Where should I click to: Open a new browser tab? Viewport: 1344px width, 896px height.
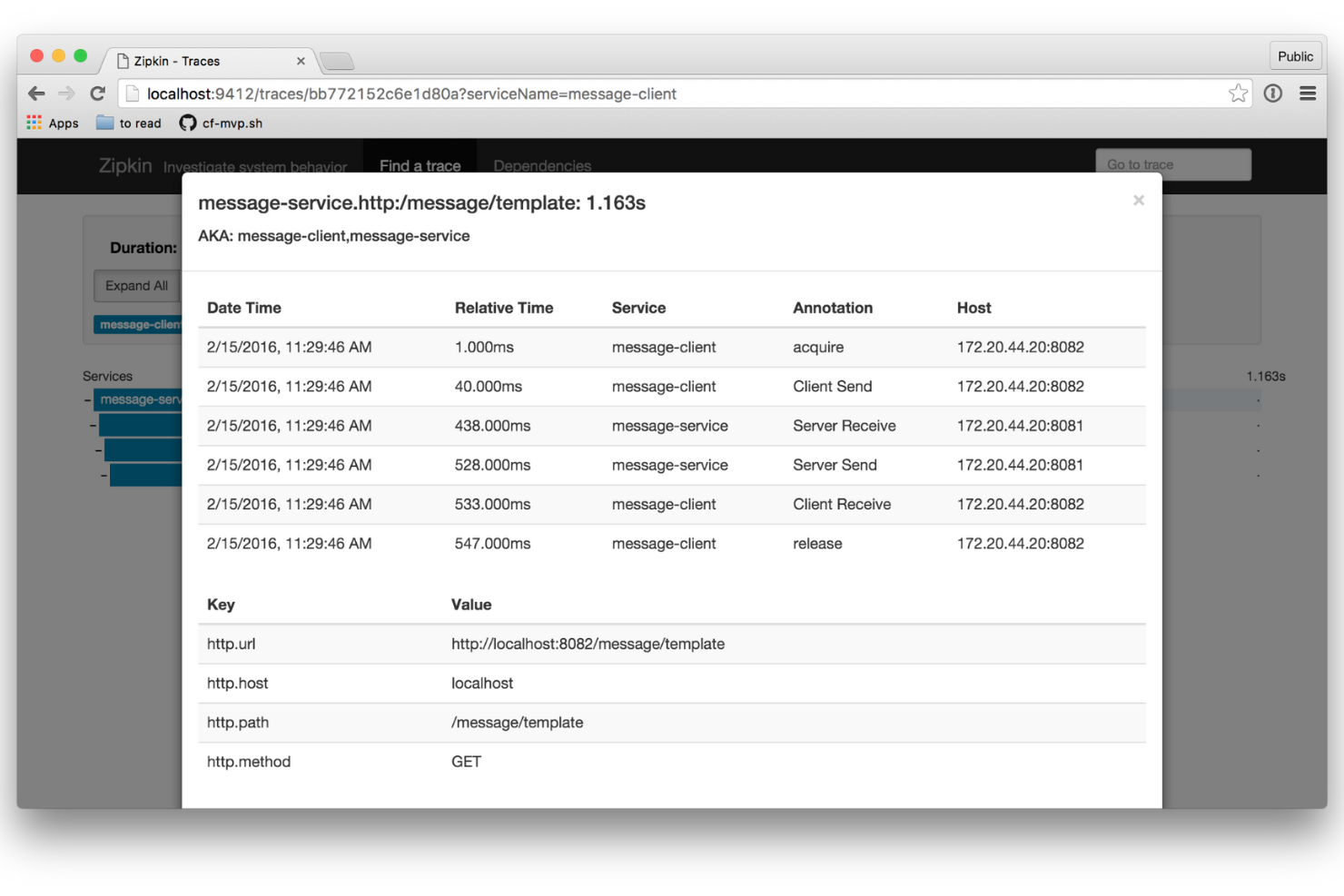tap(337, 61)
